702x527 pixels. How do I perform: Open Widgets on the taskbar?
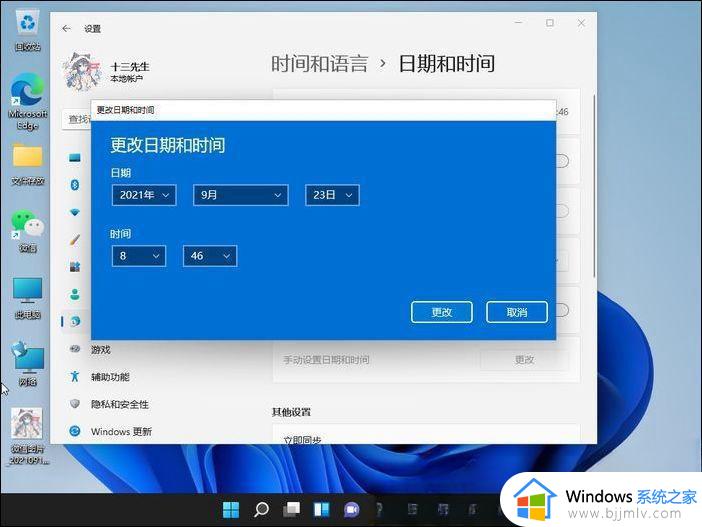[x=321, y=510]
